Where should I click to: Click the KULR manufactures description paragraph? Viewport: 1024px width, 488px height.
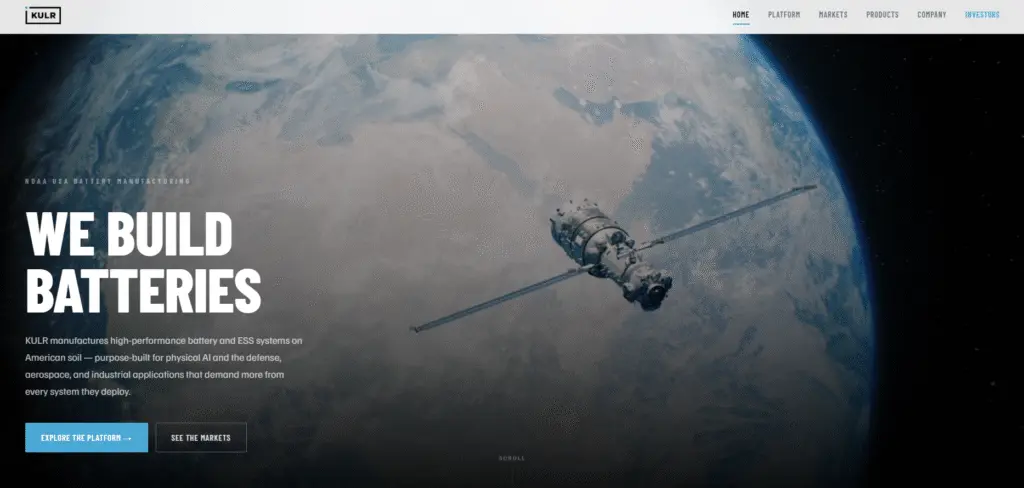164,366
